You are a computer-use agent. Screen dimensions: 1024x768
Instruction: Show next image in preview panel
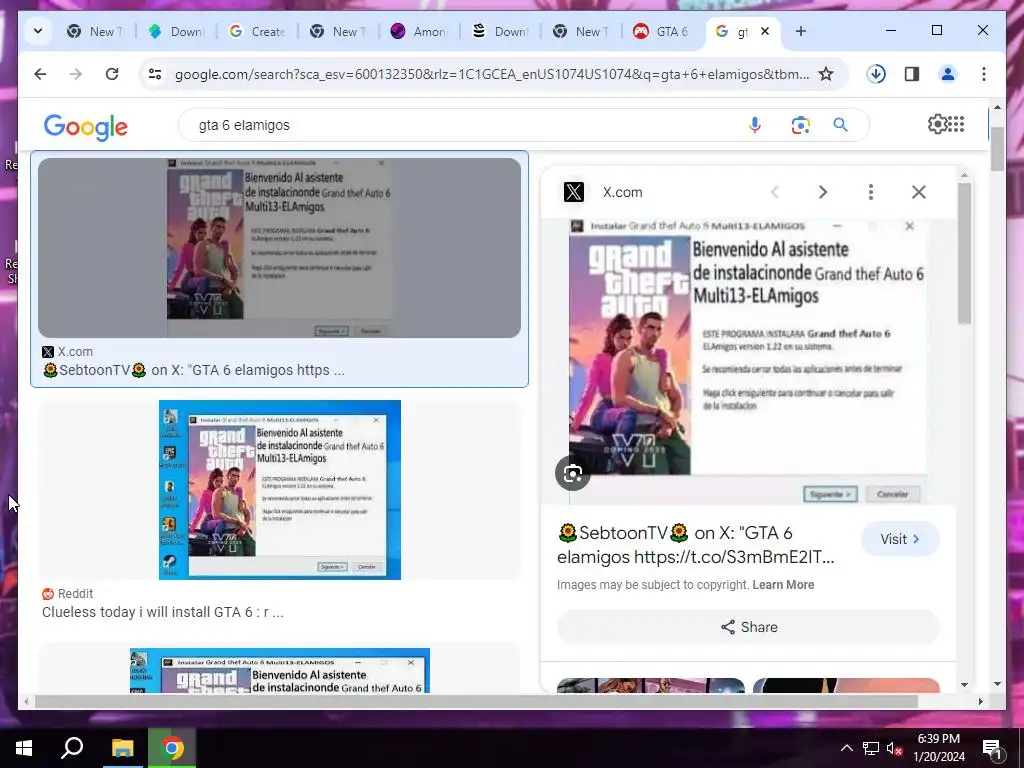pos(823,192)
